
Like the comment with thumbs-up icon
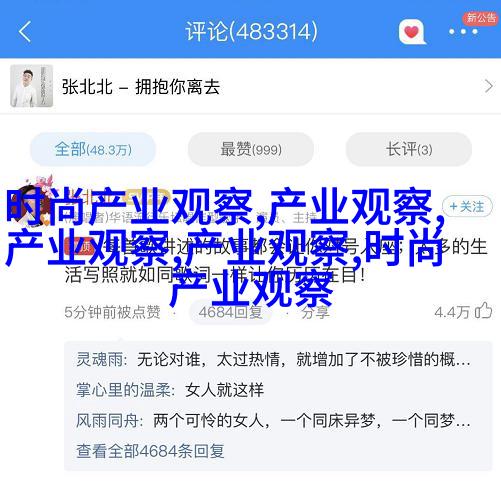pyautogui.click(x=484, y=311)
